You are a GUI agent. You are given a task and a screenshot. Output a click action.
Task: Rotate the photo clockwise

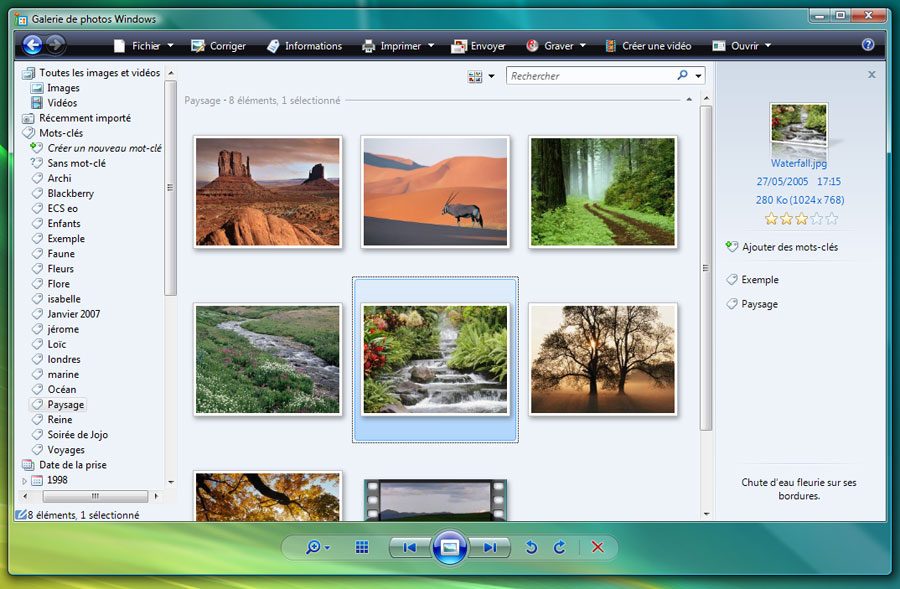pos(560,547)
